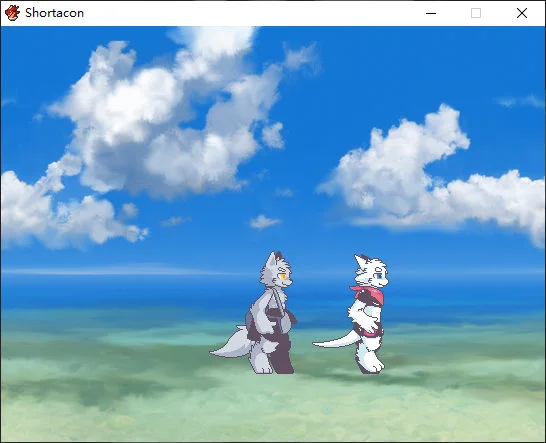The width and height of the screenshot is (546, 443).
Task: Click the disabled maximize button
Action: click(x=476, y=13)
